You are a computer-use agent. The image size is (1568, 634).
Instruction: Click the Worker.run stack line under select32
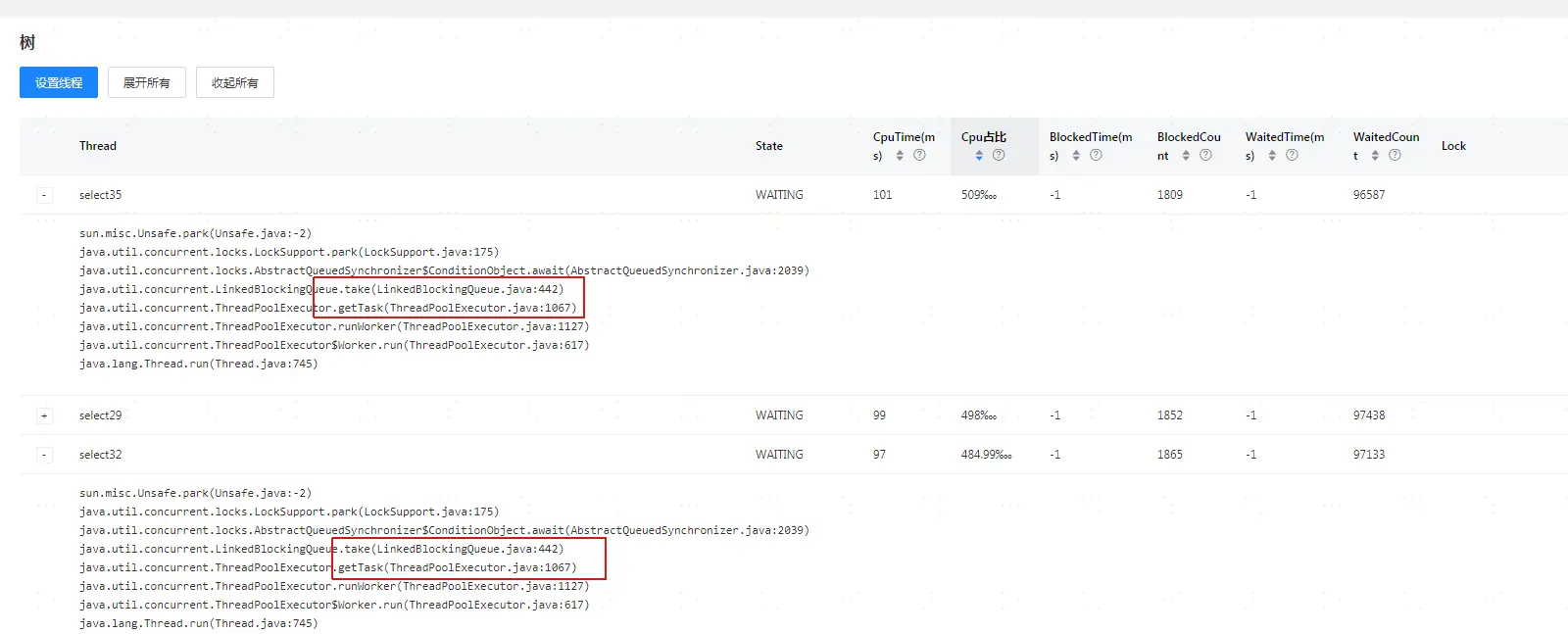334,605
